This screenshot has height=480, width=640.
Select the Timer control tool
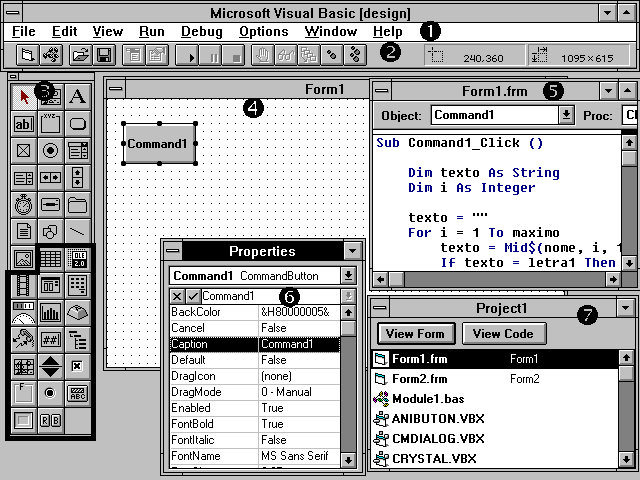(24, 204)
